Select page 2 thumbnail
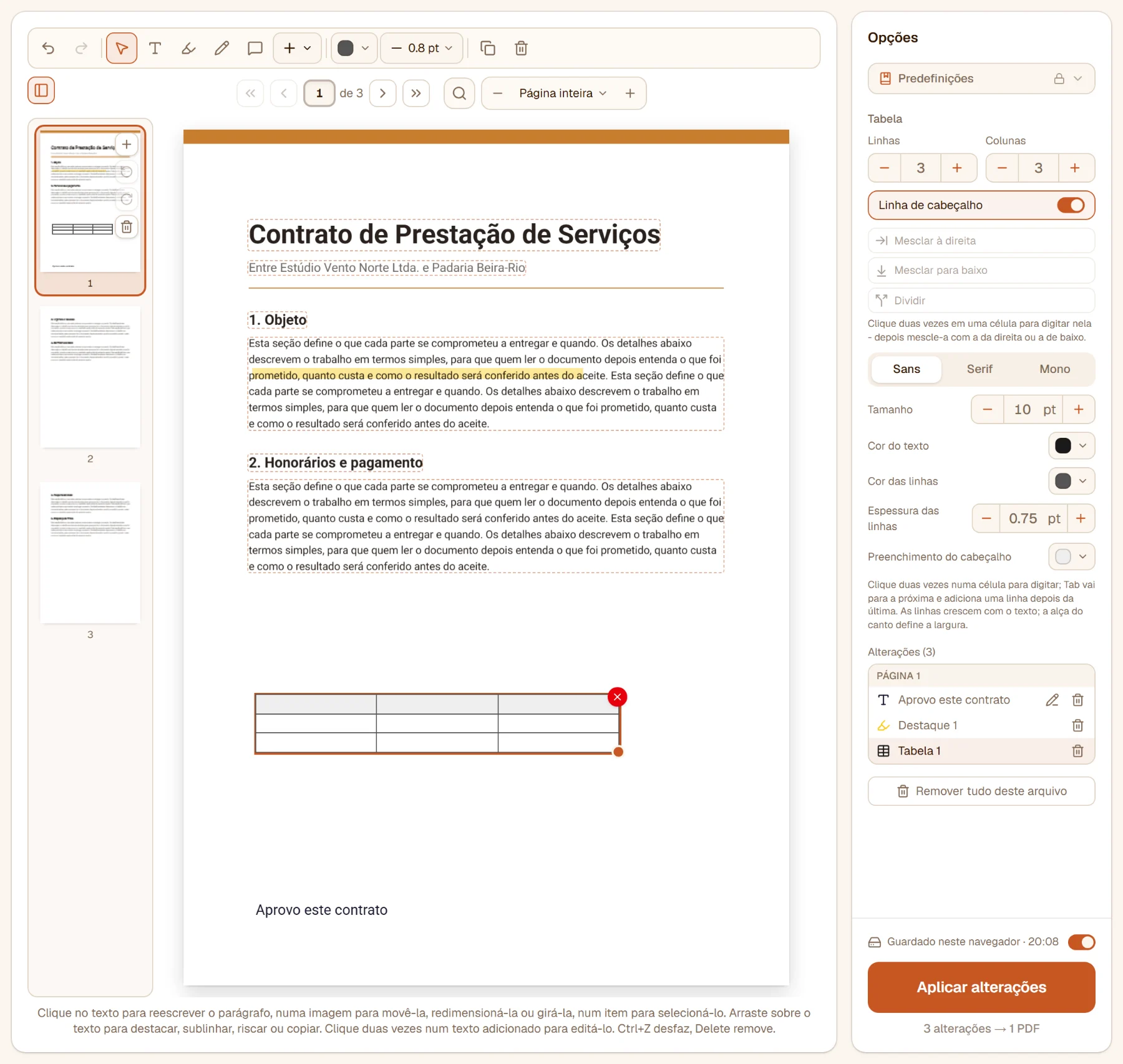The image size is (1123, 1064). [x=90, y=377]
